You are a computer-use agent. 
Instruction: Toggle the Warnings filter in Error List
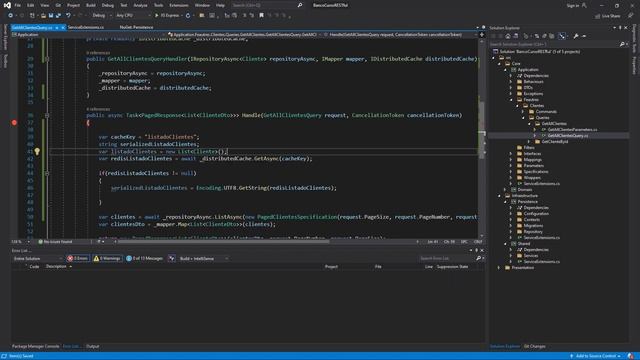tap(107, 258)
